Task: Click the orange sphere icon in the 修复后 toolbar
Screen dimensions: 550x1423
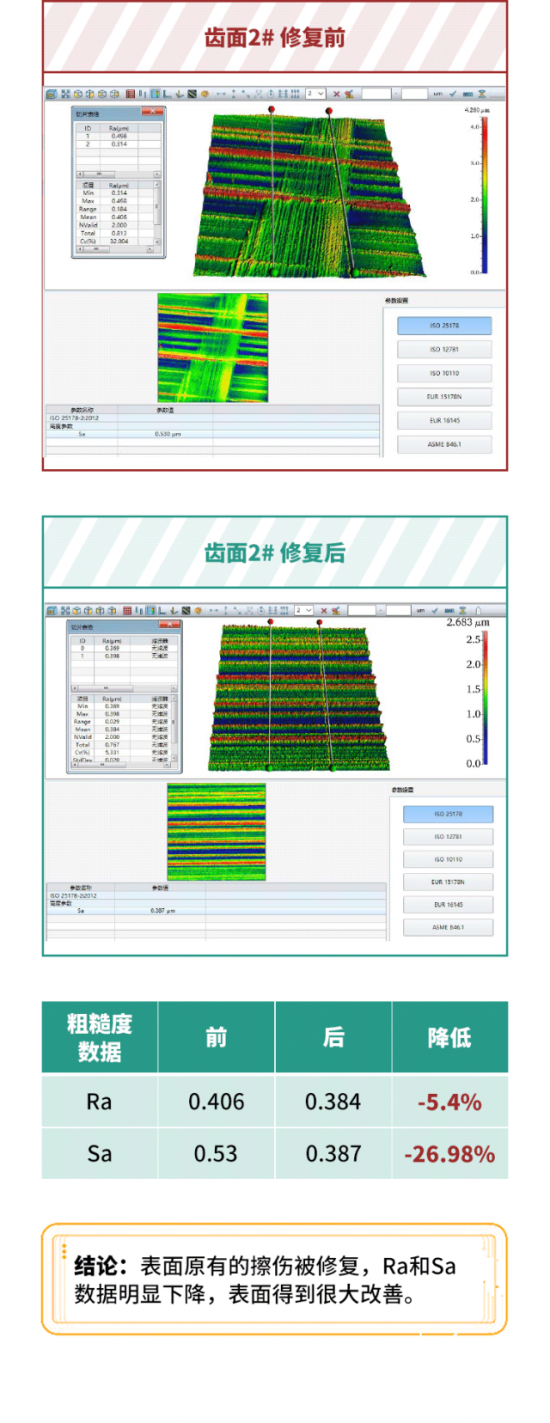Action: pos(197,609)
